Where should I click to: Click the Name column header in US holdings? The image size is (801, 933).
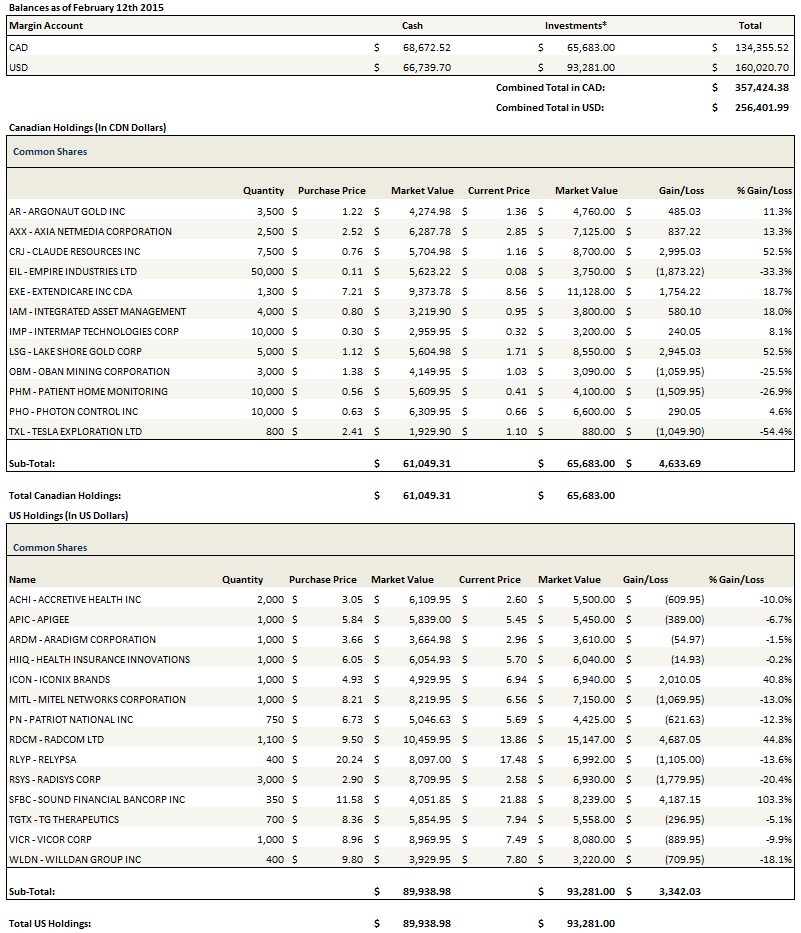tap(22, 579)
